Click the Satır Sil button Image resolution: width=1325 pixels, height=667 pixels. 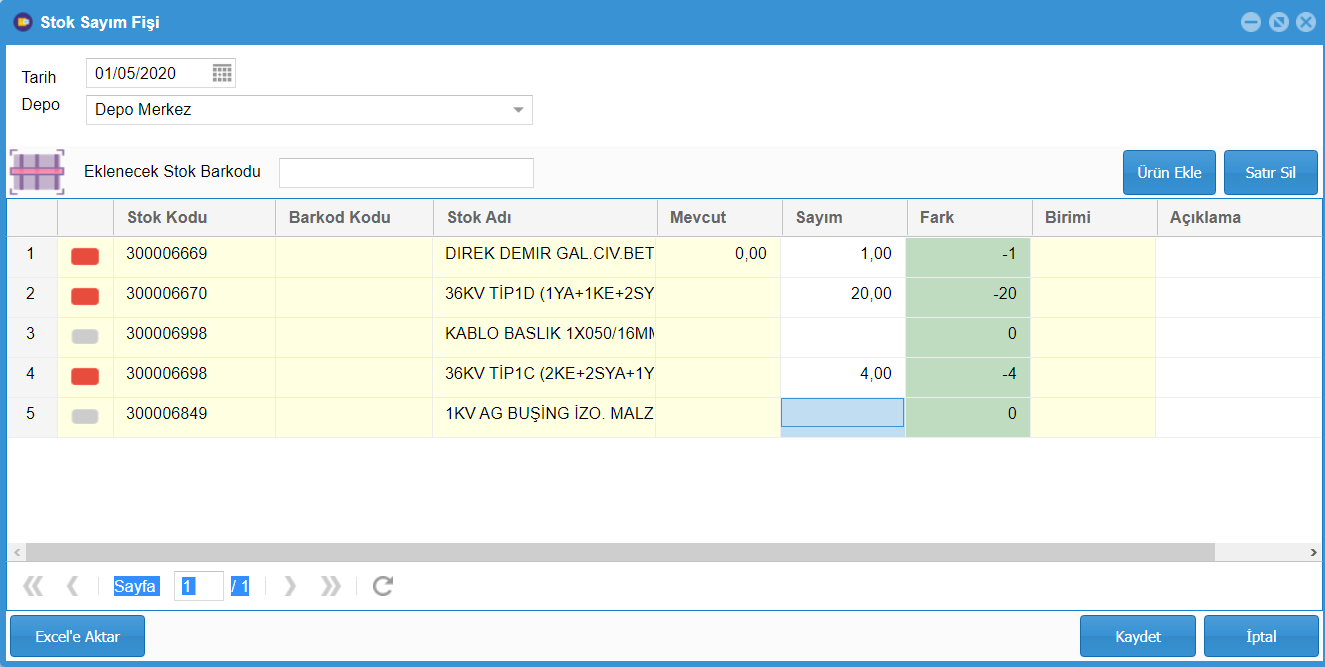pyautogui.click(x=1270, y=173)
